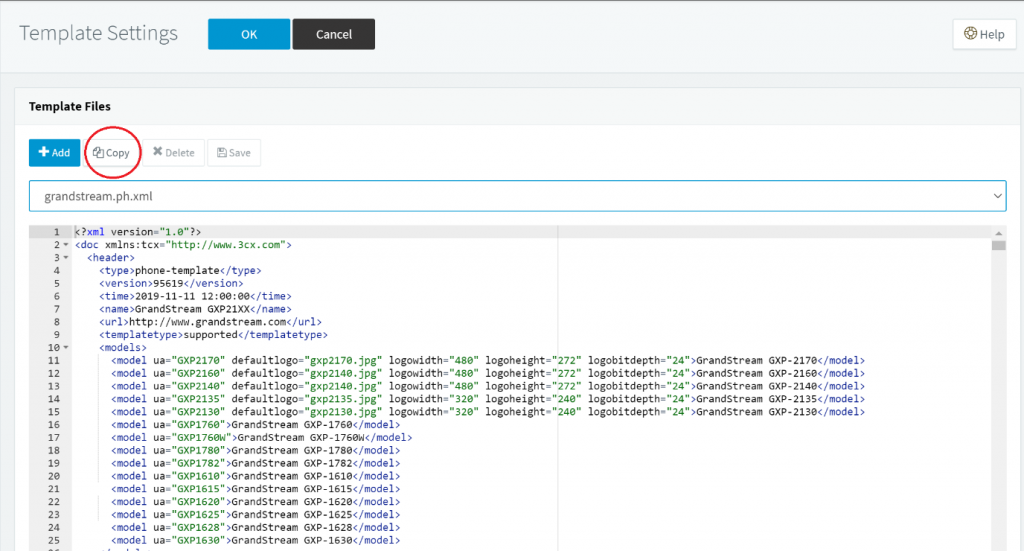Collapse the header section fold arrow

coord(66,258)
